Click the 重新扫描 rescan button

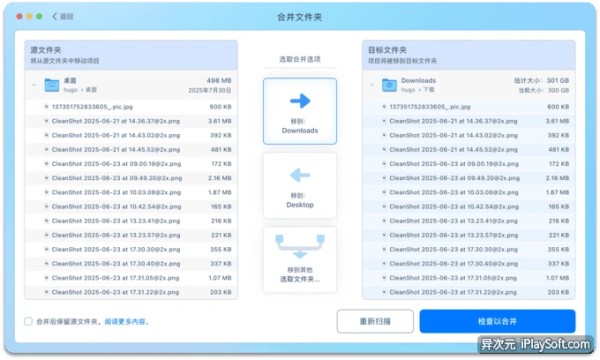click(375, 321)
